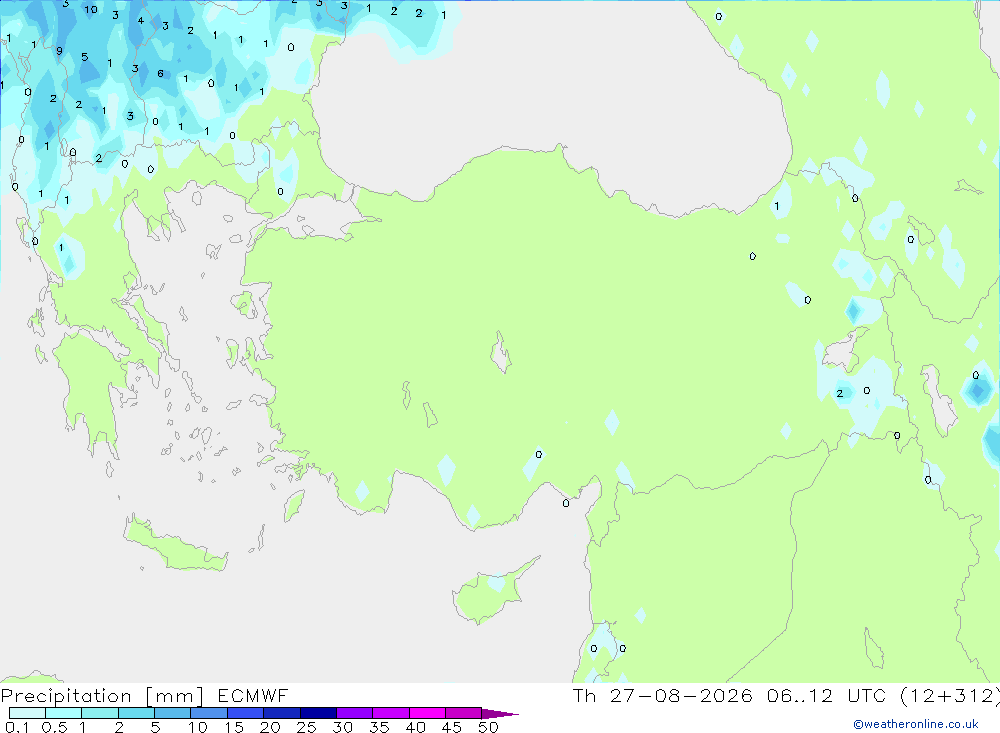This screenshot has width=1000, height=733.
Task: Select the 45–50 mm legend color box
Action: tap(463, 713)
